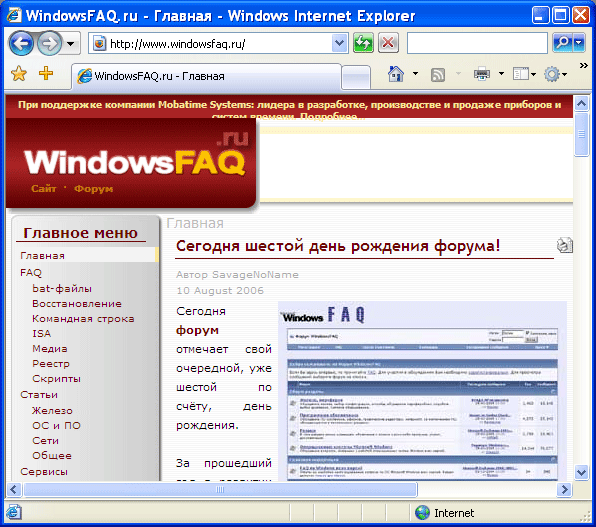
Task: Select the WindowsFAQ.ru - Главная tab
Action: pos(206,76)
